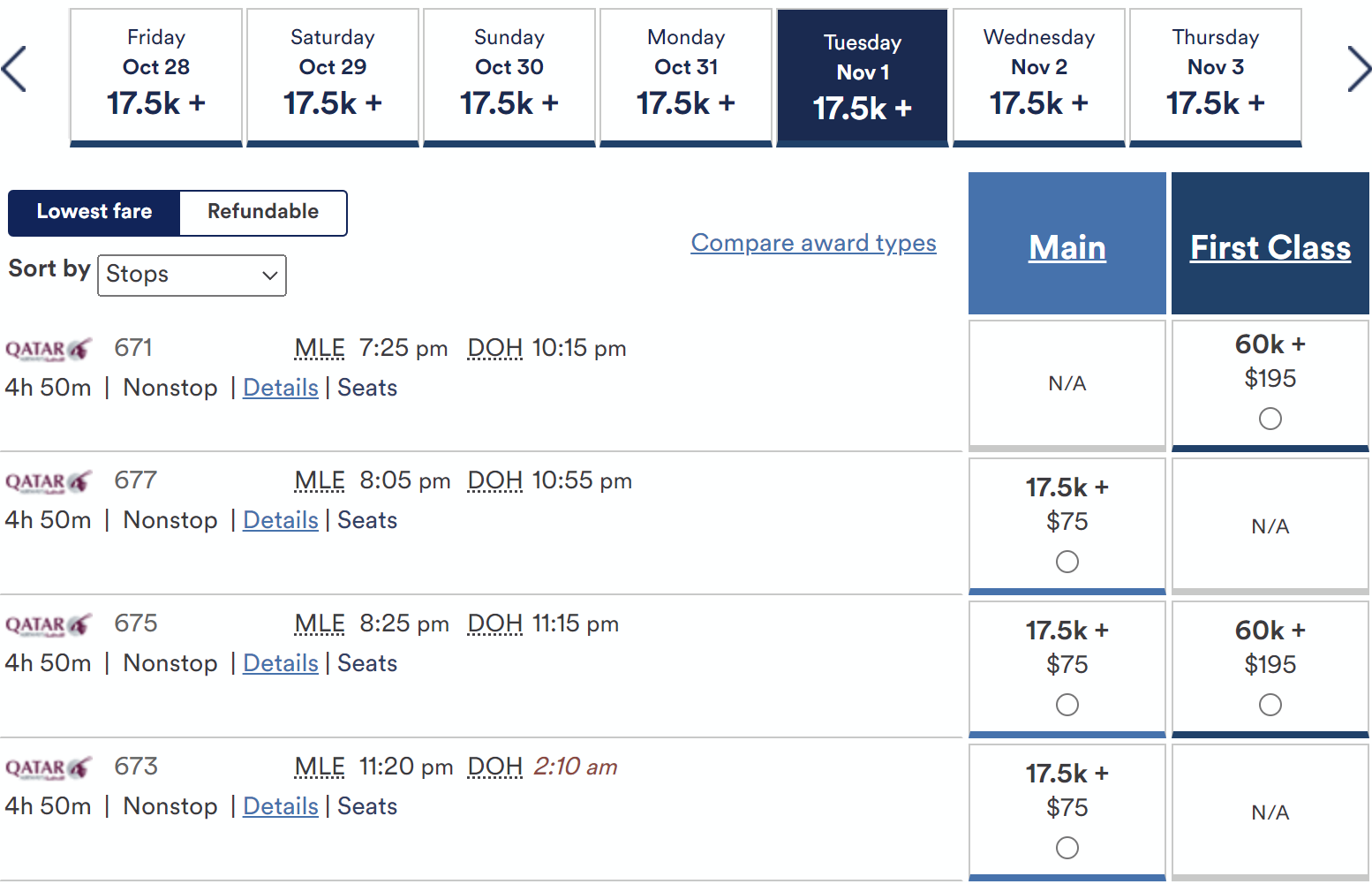
Task: Open the Compare award types link
Action: pos(813,243)
